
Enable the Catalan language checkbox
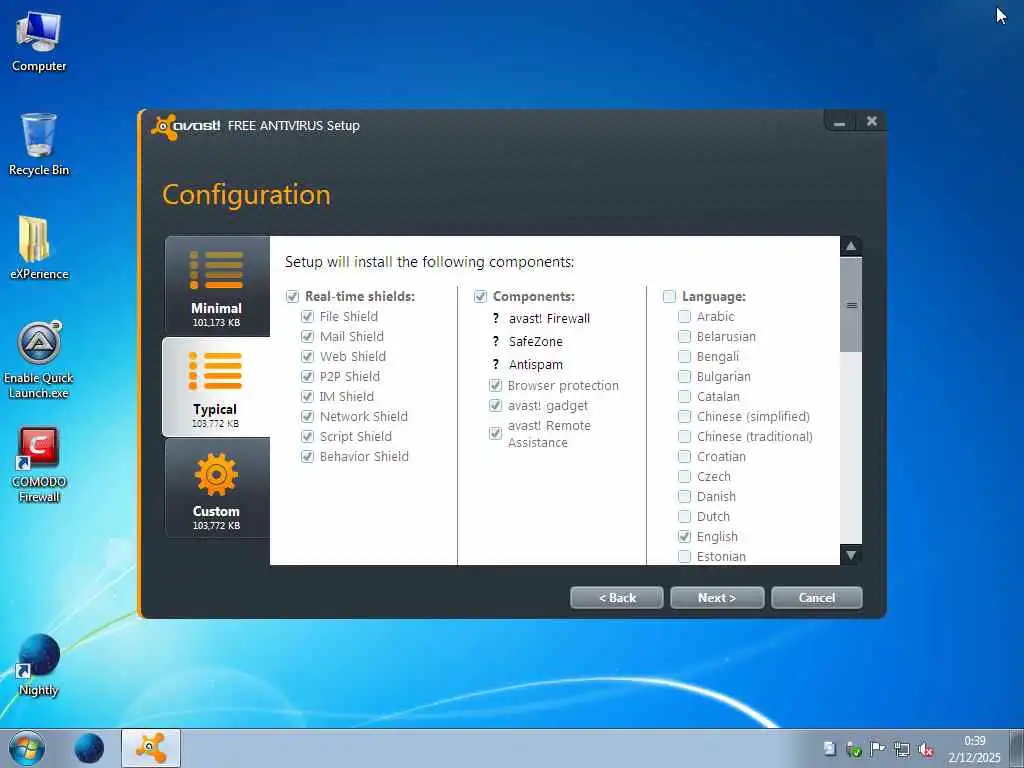point(684,396)
